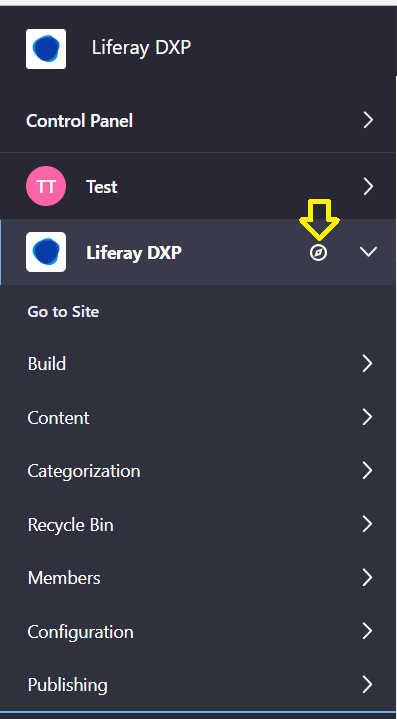Expand the Build section arrow
Screen dimensions: 397x719
(x=367, y=363)
